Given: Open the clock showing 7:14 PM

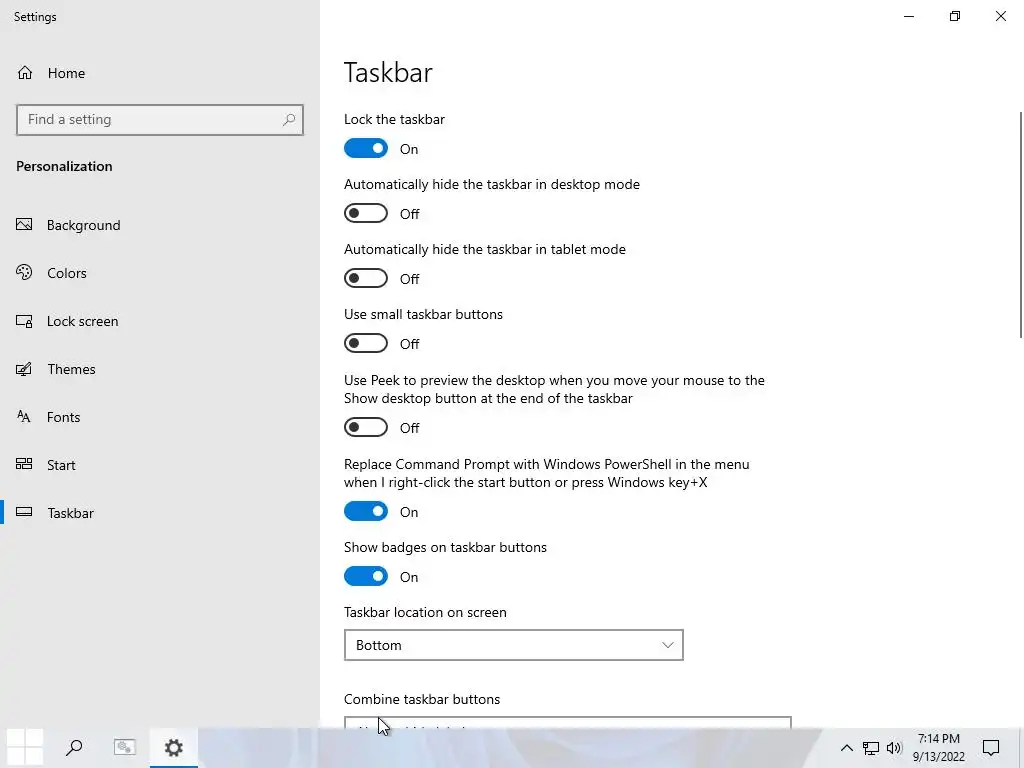Looking at the screenshot, I should pos(938,748).
